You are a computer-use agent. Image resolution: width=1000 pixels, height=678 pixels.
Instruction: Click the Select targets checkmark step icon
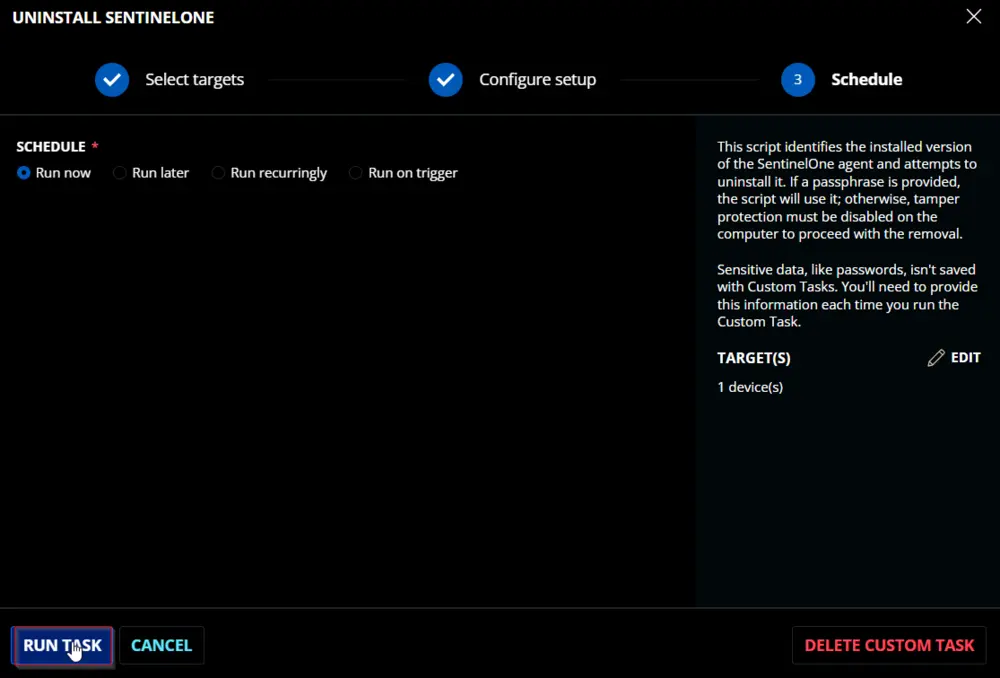tap(112, 80)
